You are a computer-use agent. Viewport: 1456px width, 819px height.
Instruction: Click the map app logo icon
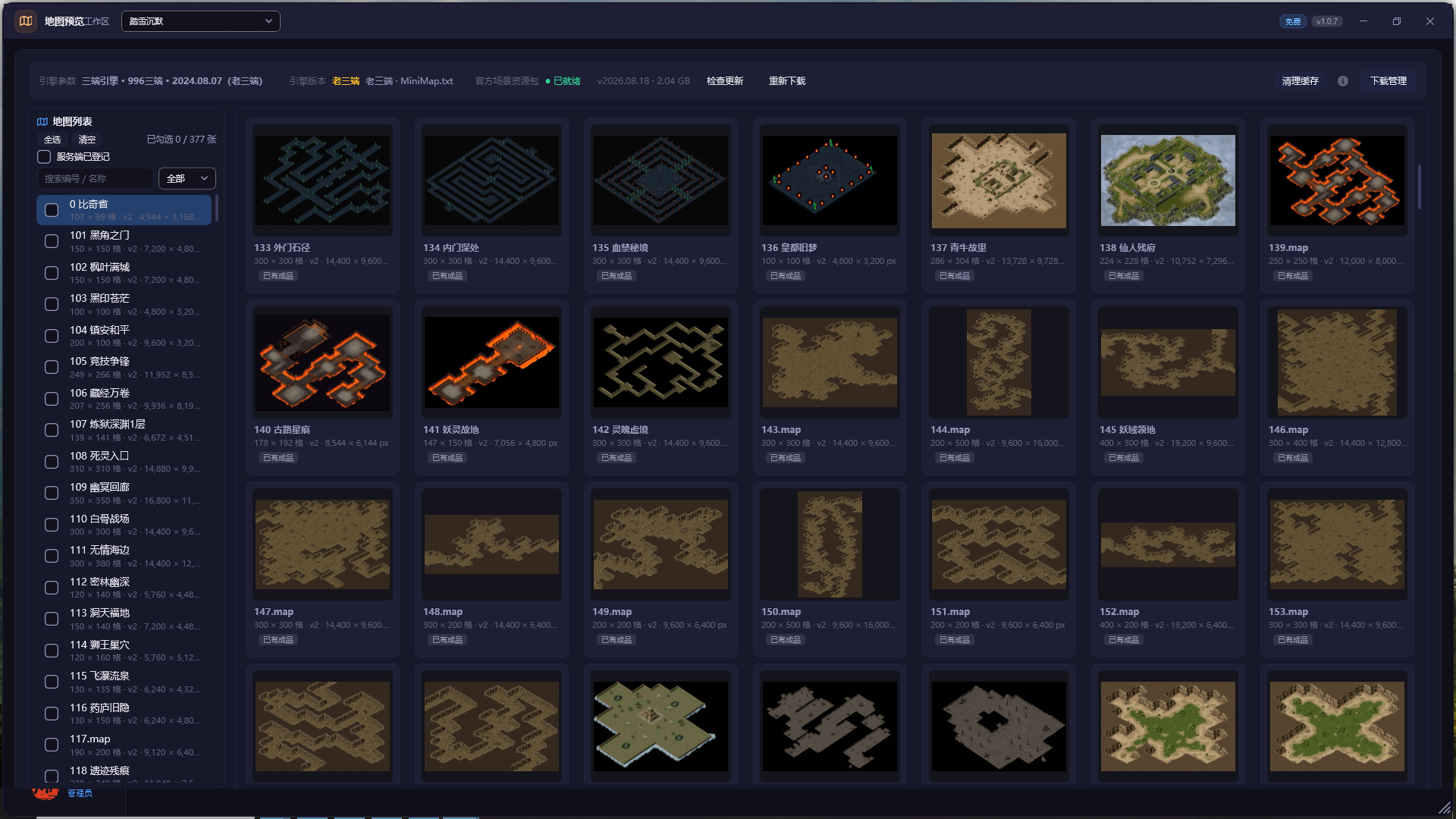tap(26, 21)
